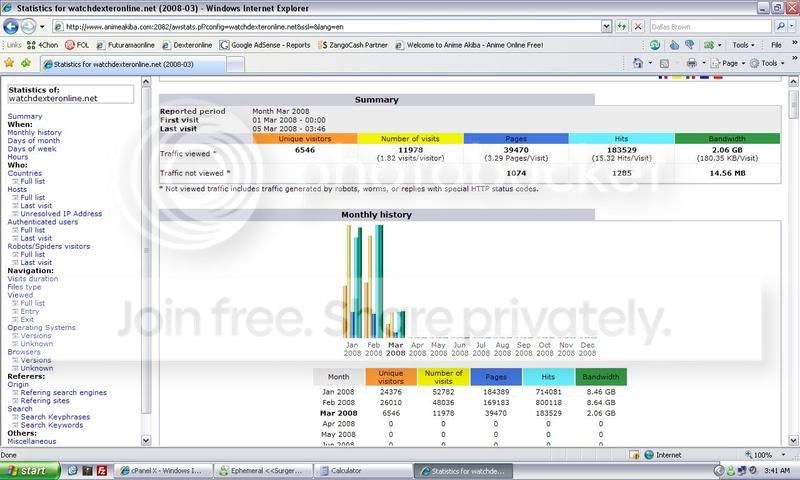Switch to Calculator taskbar window
The height and width of the screenshot is (480, 800).
(x=362, y=471)
